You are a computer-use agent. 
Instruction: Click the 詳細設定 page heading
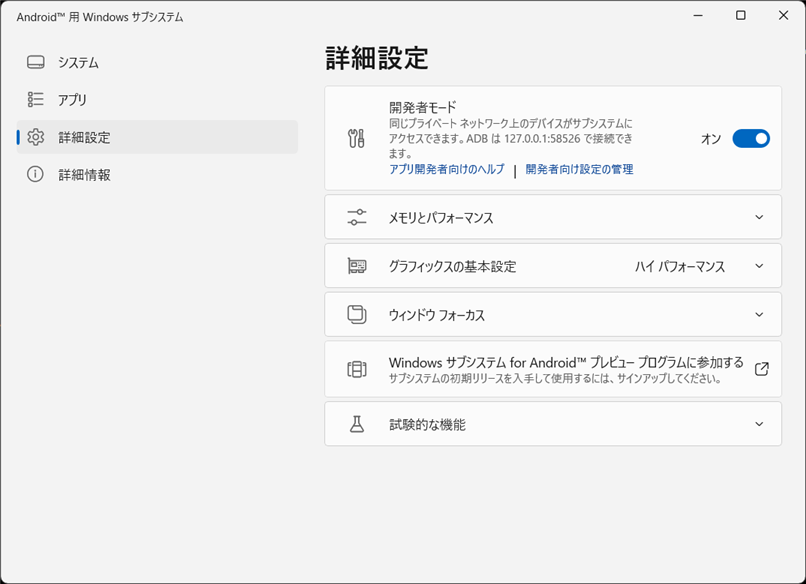[377, 58]
